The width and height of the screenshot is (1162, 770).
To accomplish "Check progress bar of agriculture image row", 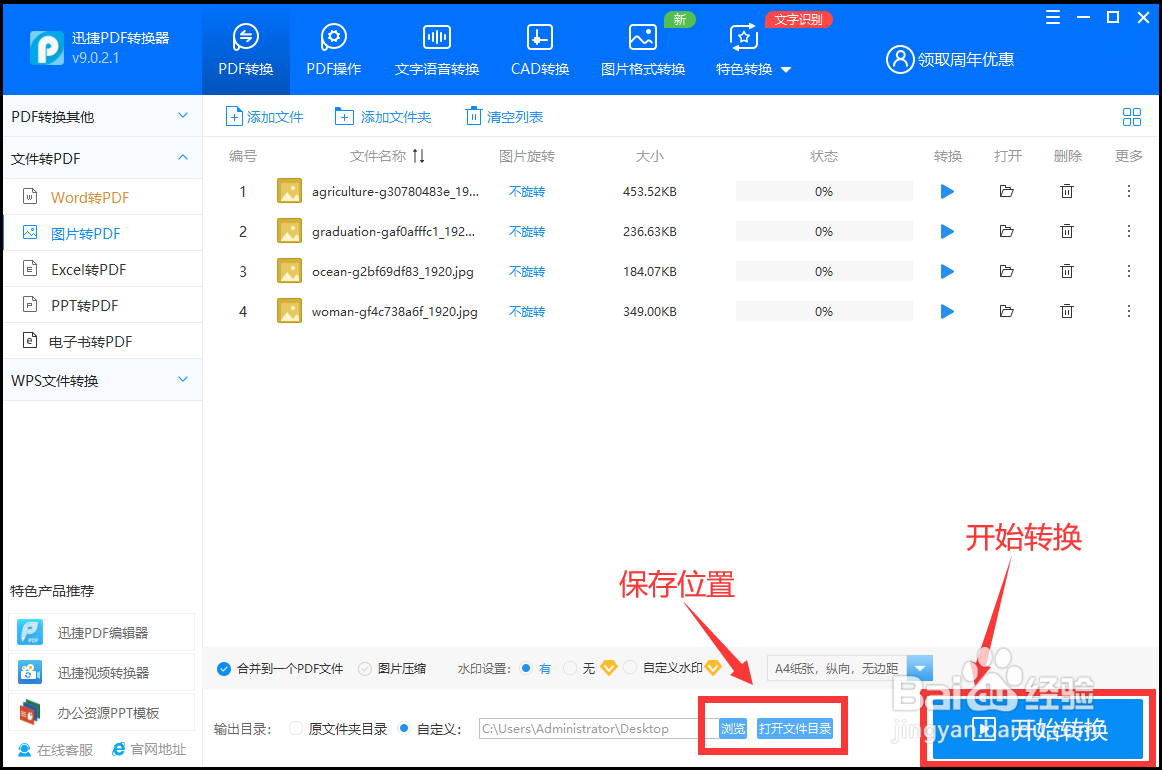I will coord(824,191).
